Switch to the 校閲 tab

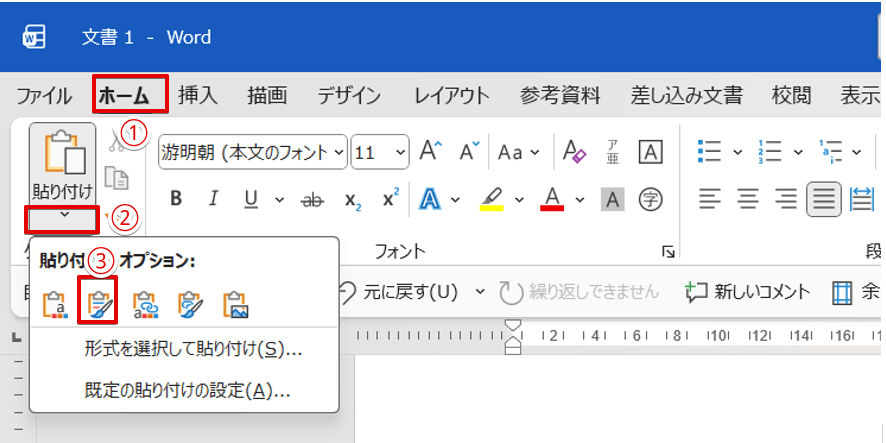coord(792,96)
